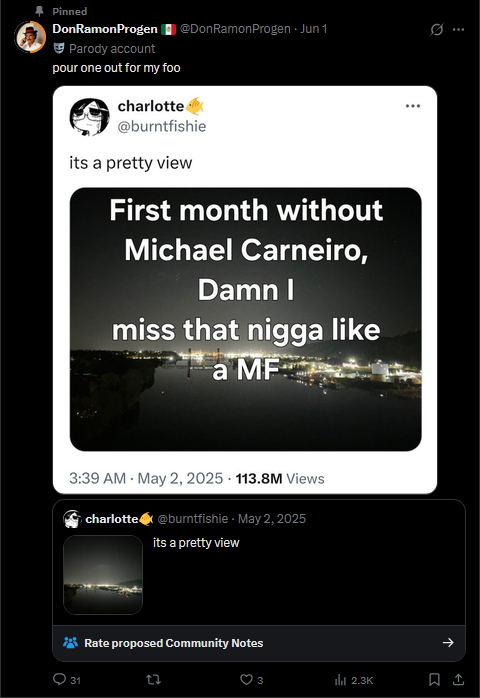
Task: Click the repost arrows icon
Action: [x=154, y=679]
